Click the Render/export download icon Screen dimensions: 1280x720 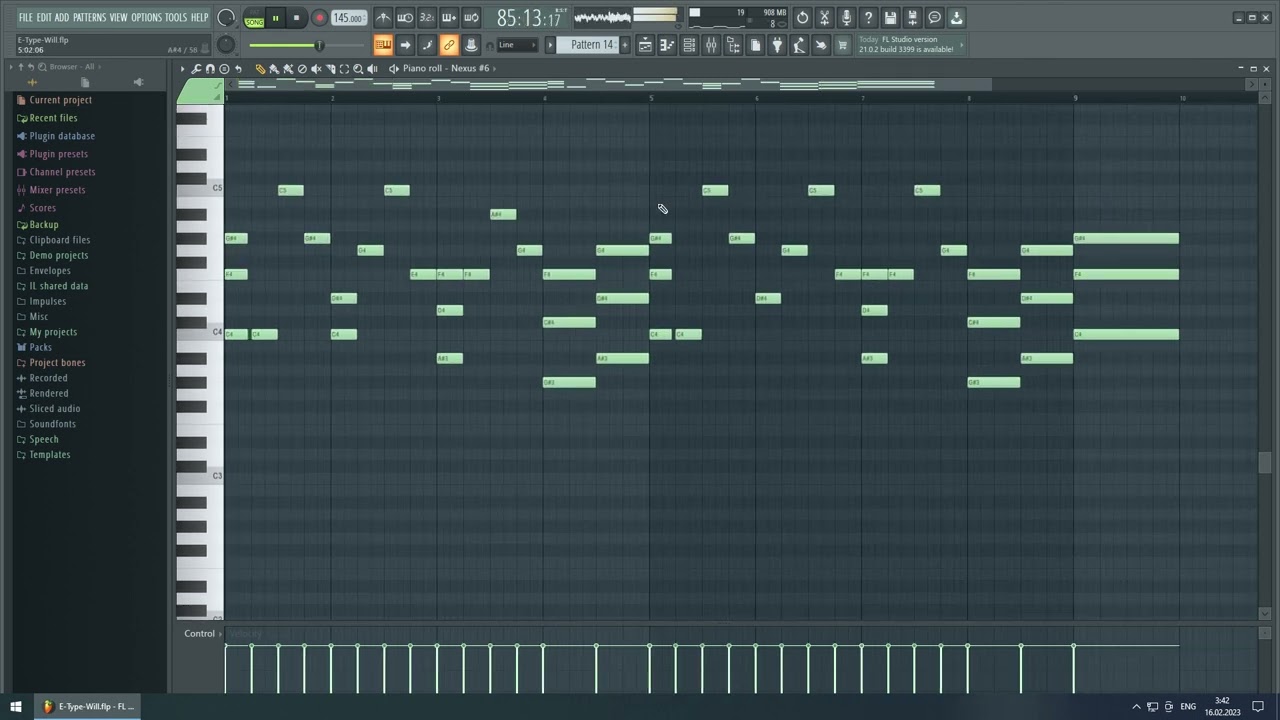tap(956, 17)
